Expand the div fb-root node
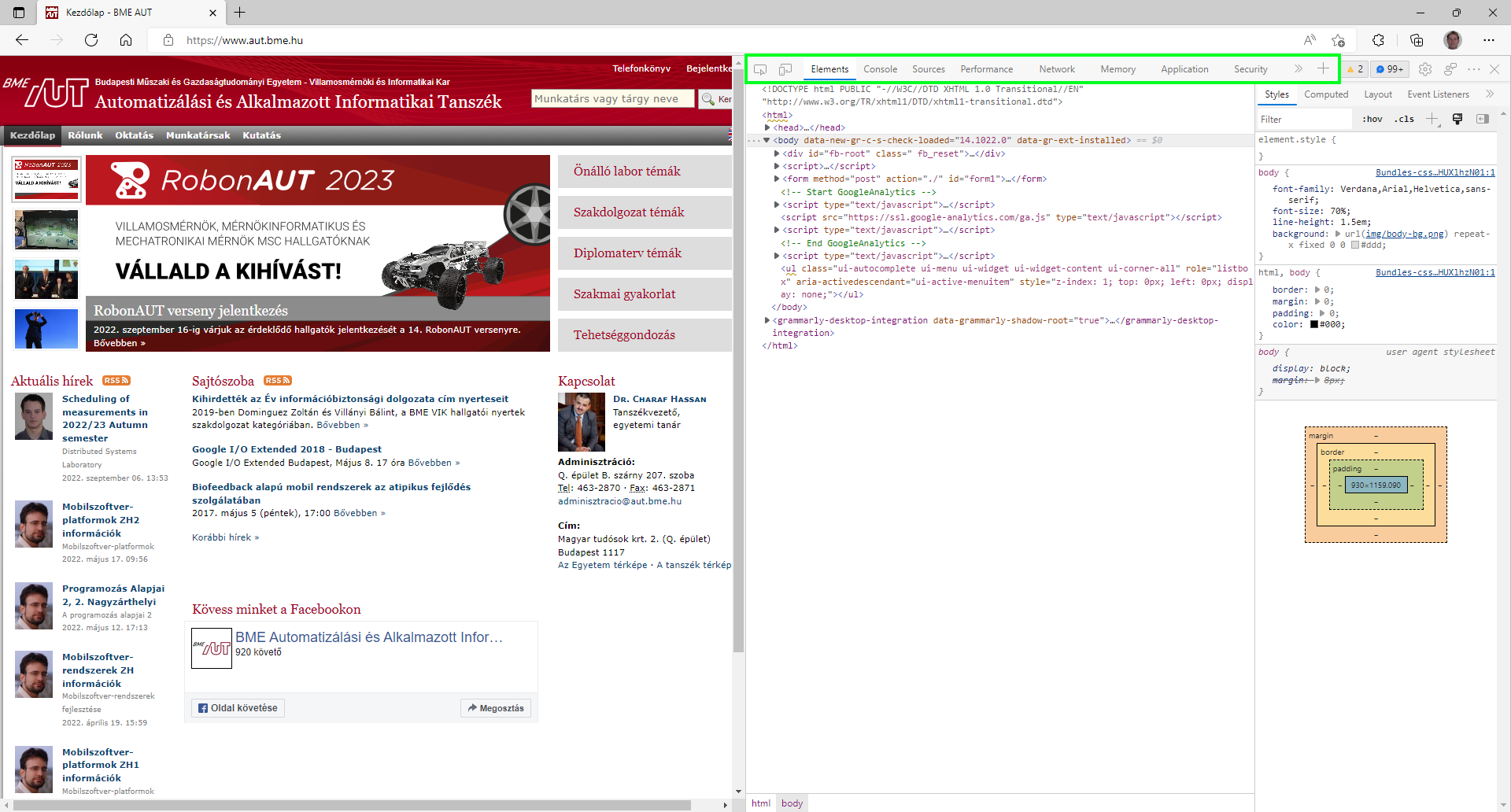Image resolution: width=1511 pixels, height=812 pixels. (x=777, y=153)
